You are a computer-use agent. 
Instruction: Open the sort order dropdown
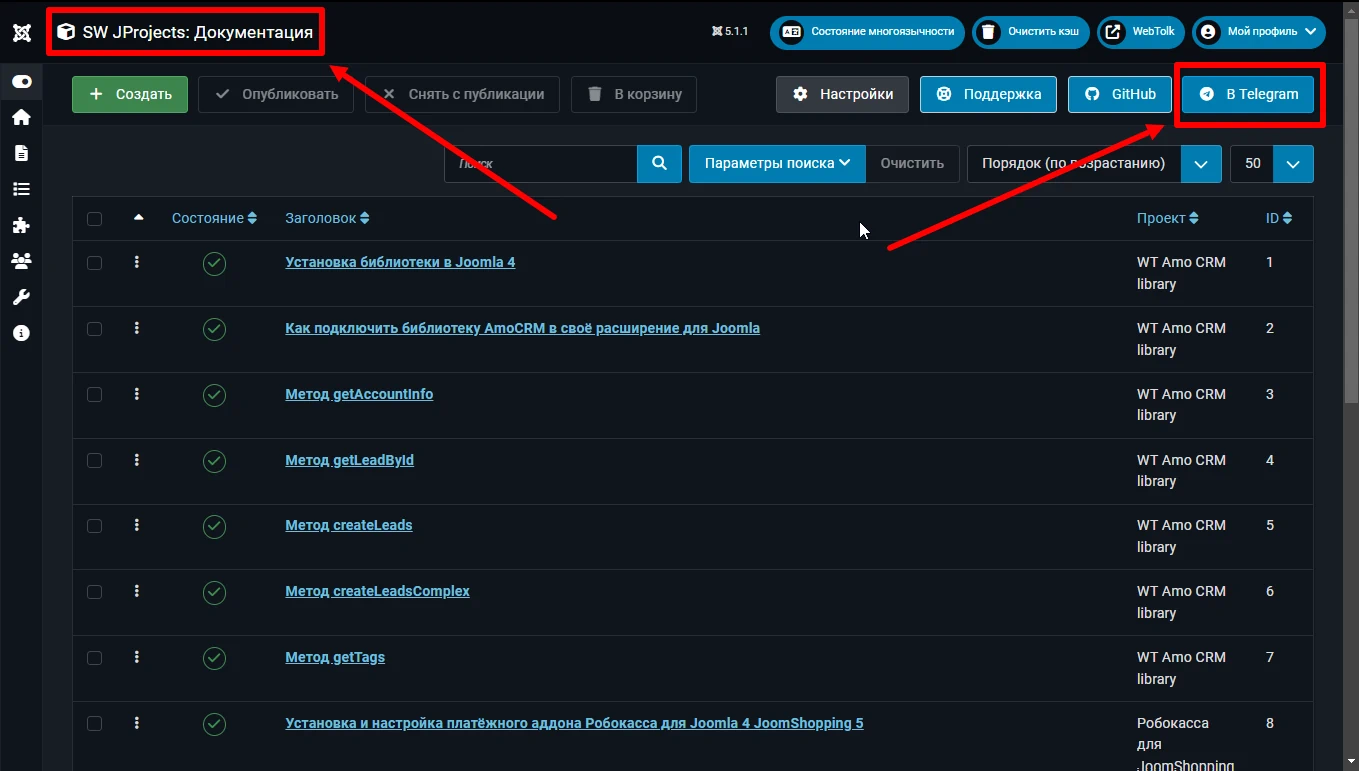[1094, 164]
